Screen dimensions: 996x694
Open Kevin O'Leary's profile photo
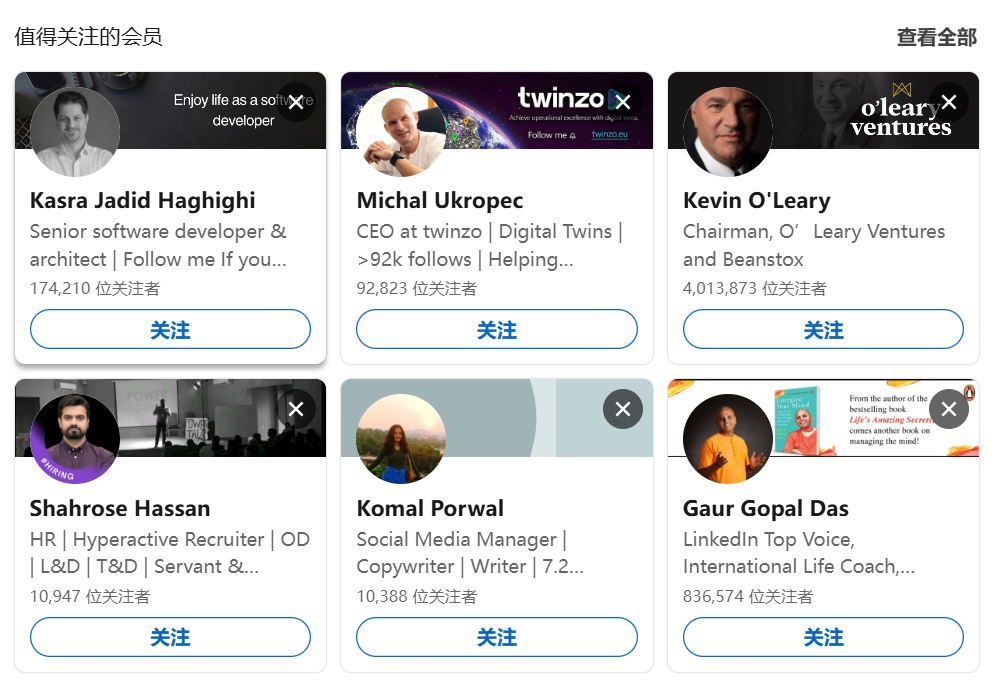728,131
